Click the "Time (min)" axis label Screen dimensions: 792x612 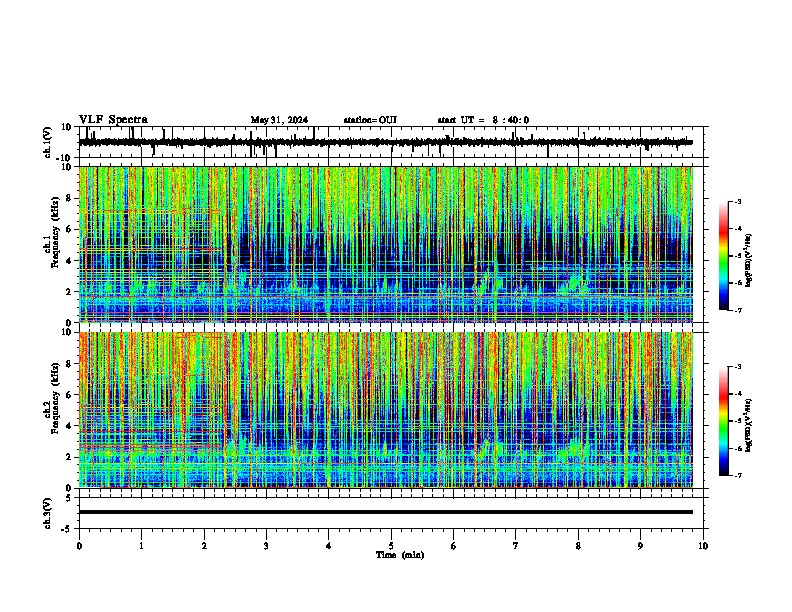point(400,555)
